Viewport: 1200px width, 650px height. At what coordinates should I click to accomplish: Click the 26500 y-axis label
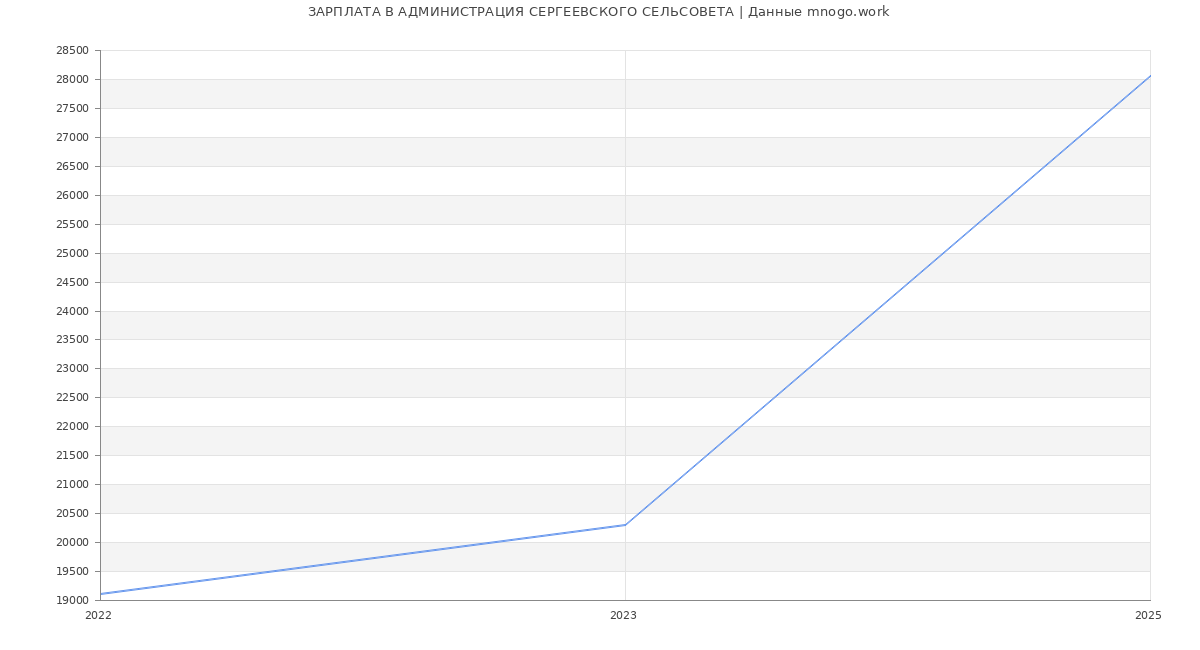[72, 166]
